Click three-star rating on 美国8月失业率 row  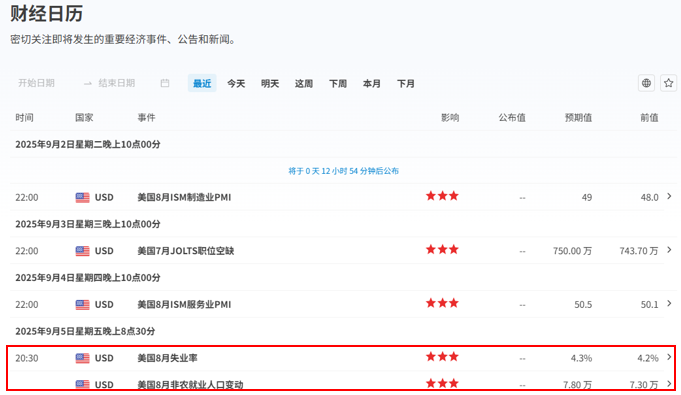pos(442,357)
